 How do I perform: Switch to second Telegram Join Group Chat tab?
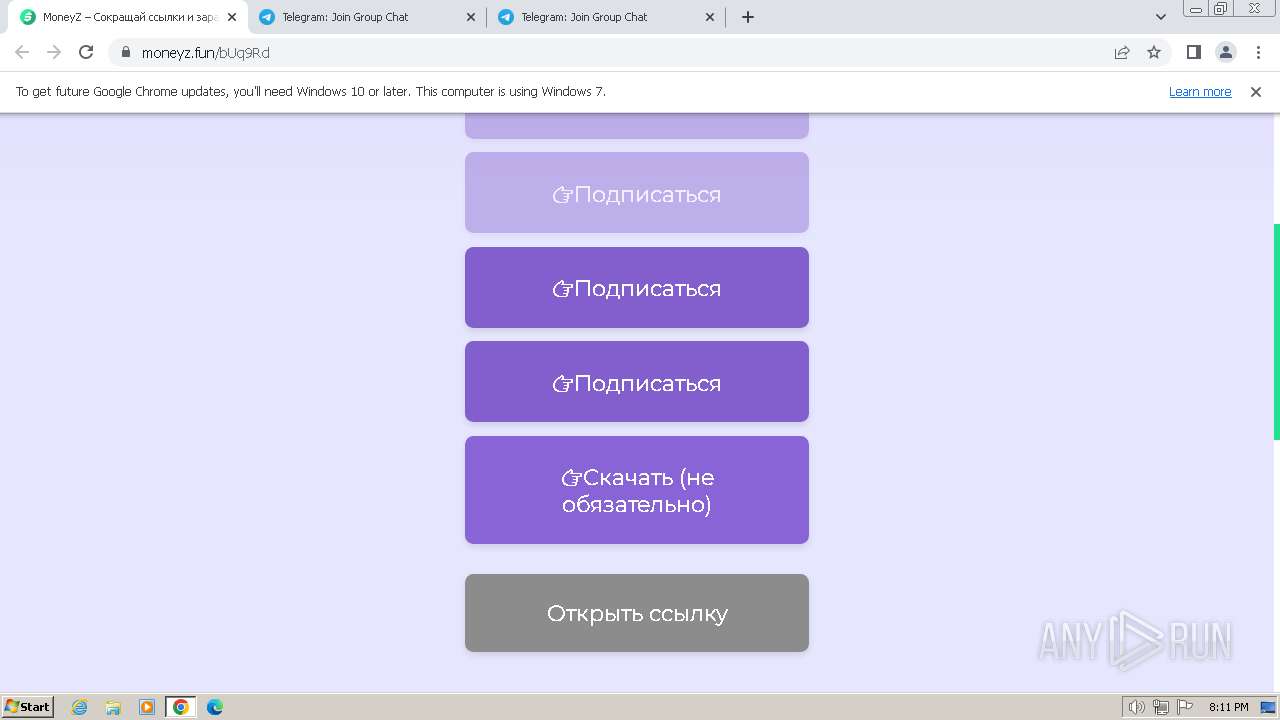click(605, 17)
